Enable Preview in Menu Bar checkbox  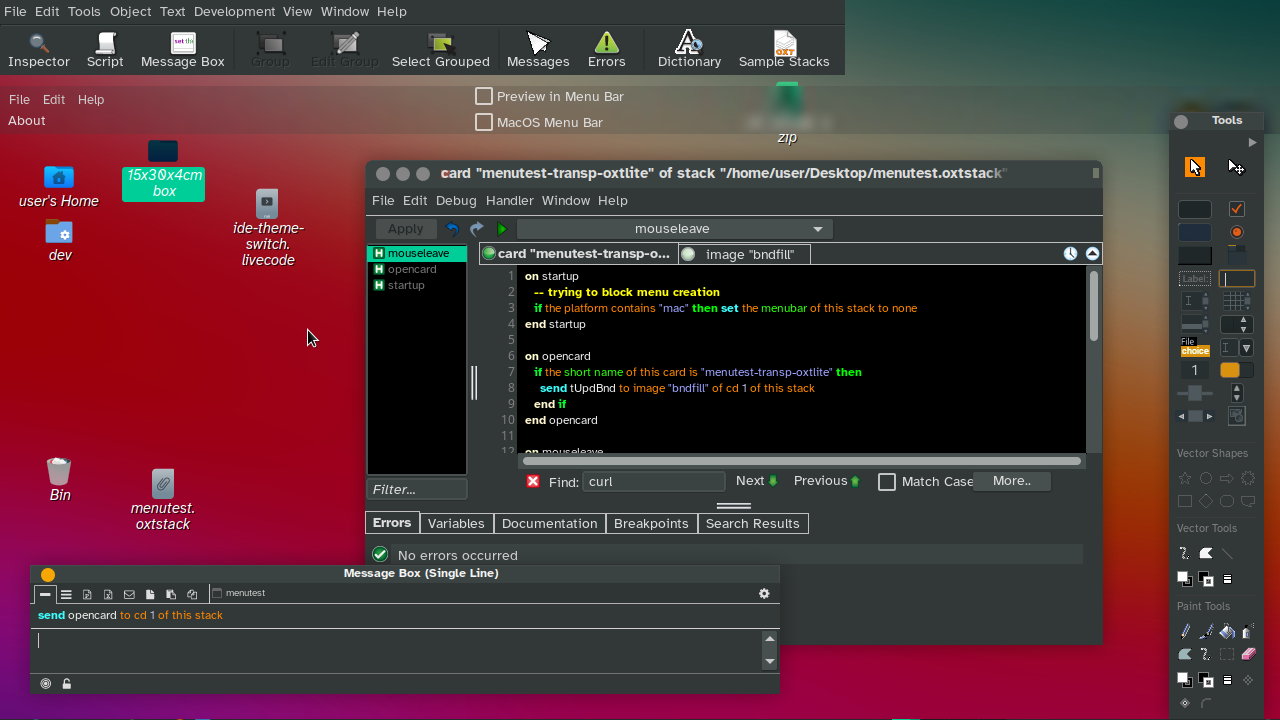(x=484, y=96)
